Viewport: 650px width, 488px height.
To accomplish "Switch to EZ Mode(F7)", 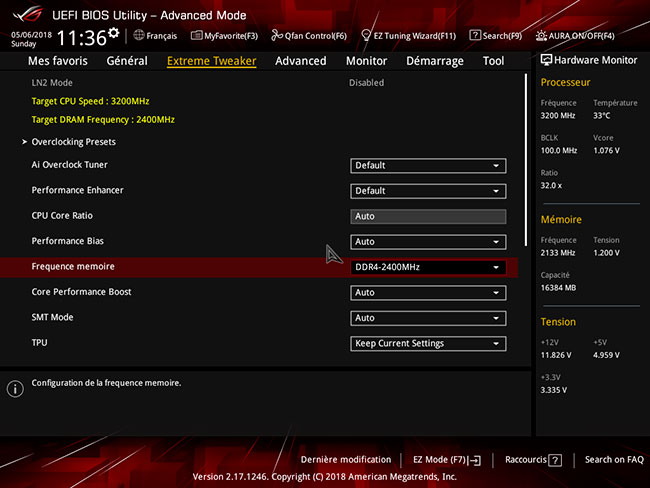I will click(447, 460).
